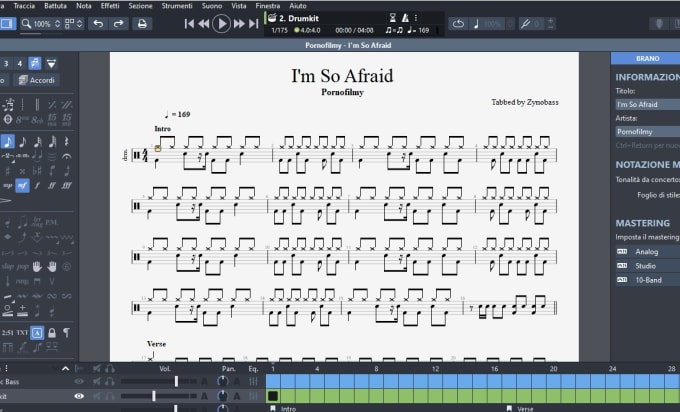Select the ff dynamic
Image resolution: width=680 pixels, height=412 pixels.
[x=52, y=186]
